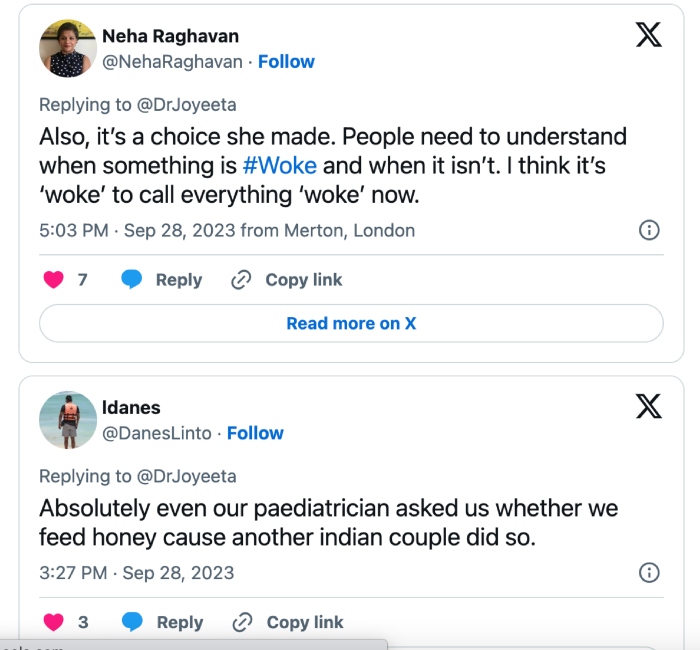This screenshot has height=650, width=700.
Task: Click the X logo on Neha Raghavan's tweet
Action: [649, 35]
